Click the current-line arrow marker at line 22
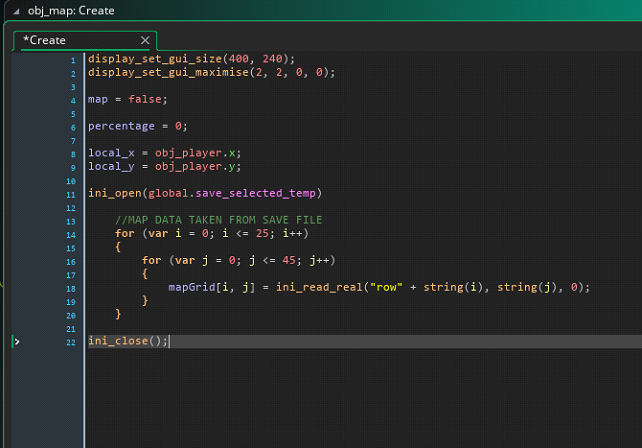The height and width of the screenshot is (448, 642). [16, 342]
